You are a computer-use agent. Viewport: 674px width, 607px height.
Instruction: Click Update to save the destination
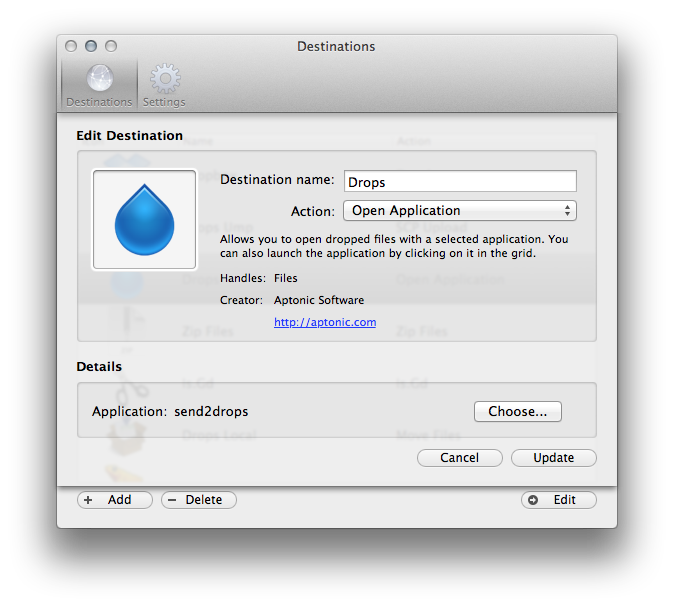point(553,458)
